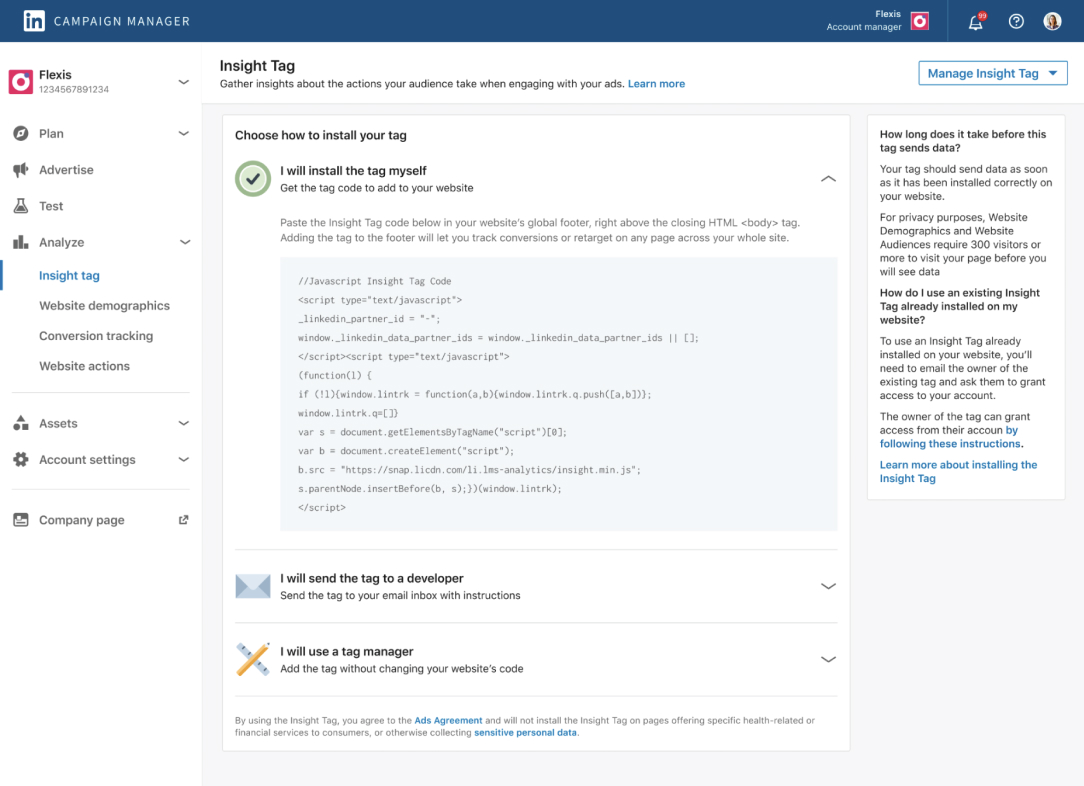The image size is (1084, 786).
Task: Click the _linkedin_partner_id code line
Action: pos(369,319)
